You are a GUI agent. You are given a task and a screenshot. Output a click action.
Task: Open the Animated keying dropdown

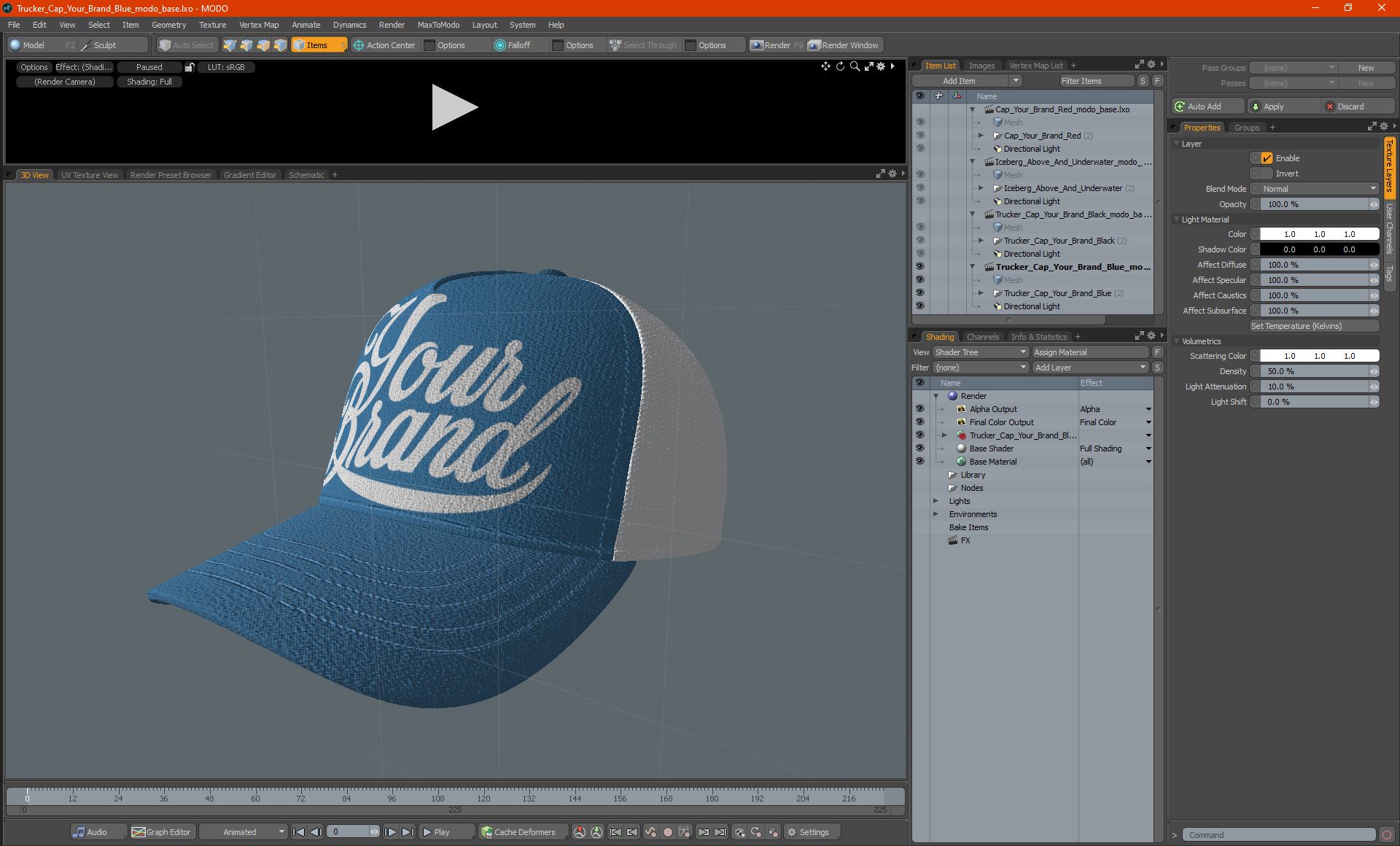point(243,832)
